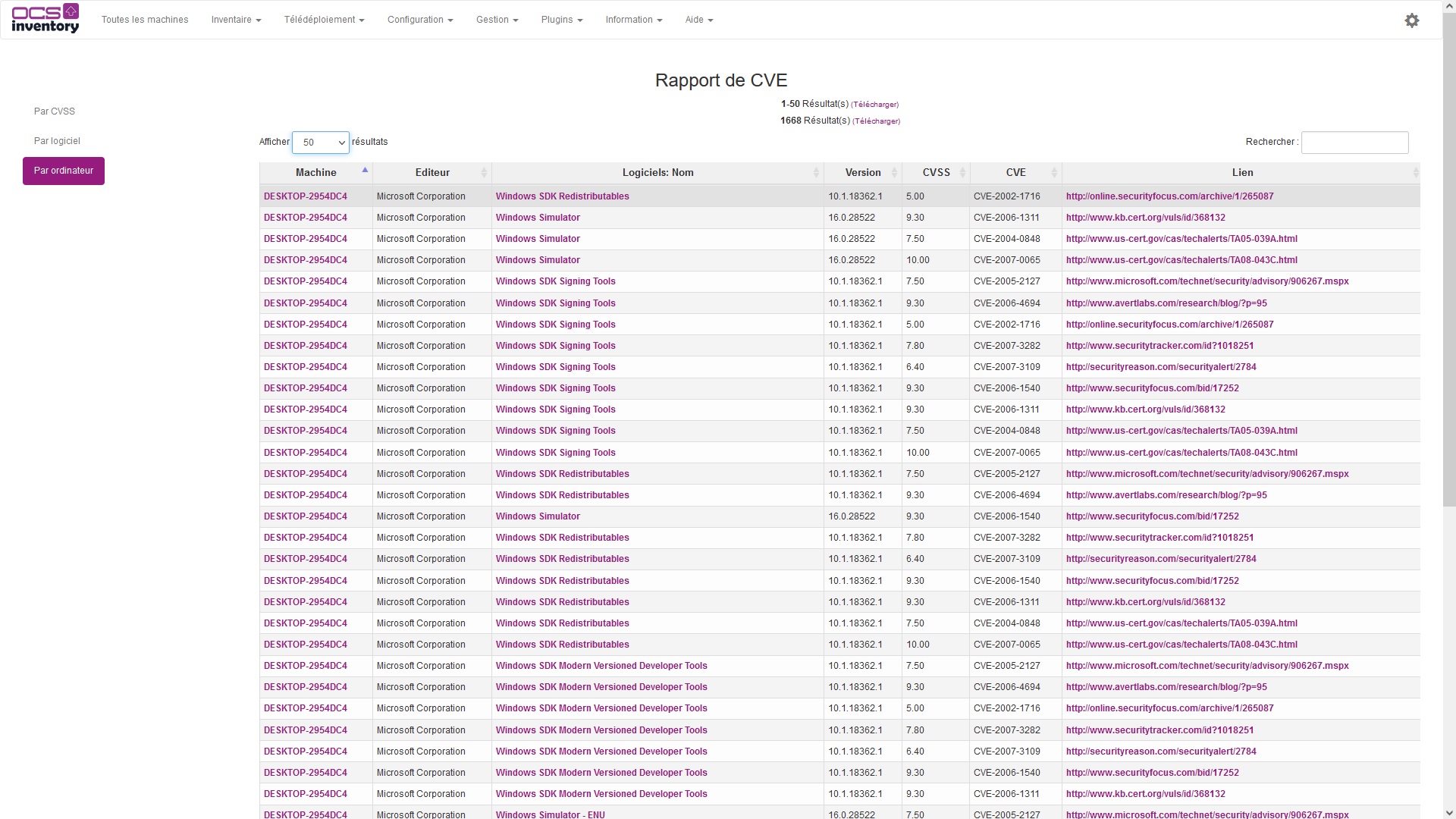The width and height of the screenshot is (1456, 819).
Task: Sort table by Version column
Action: click(x=863, y=173)
